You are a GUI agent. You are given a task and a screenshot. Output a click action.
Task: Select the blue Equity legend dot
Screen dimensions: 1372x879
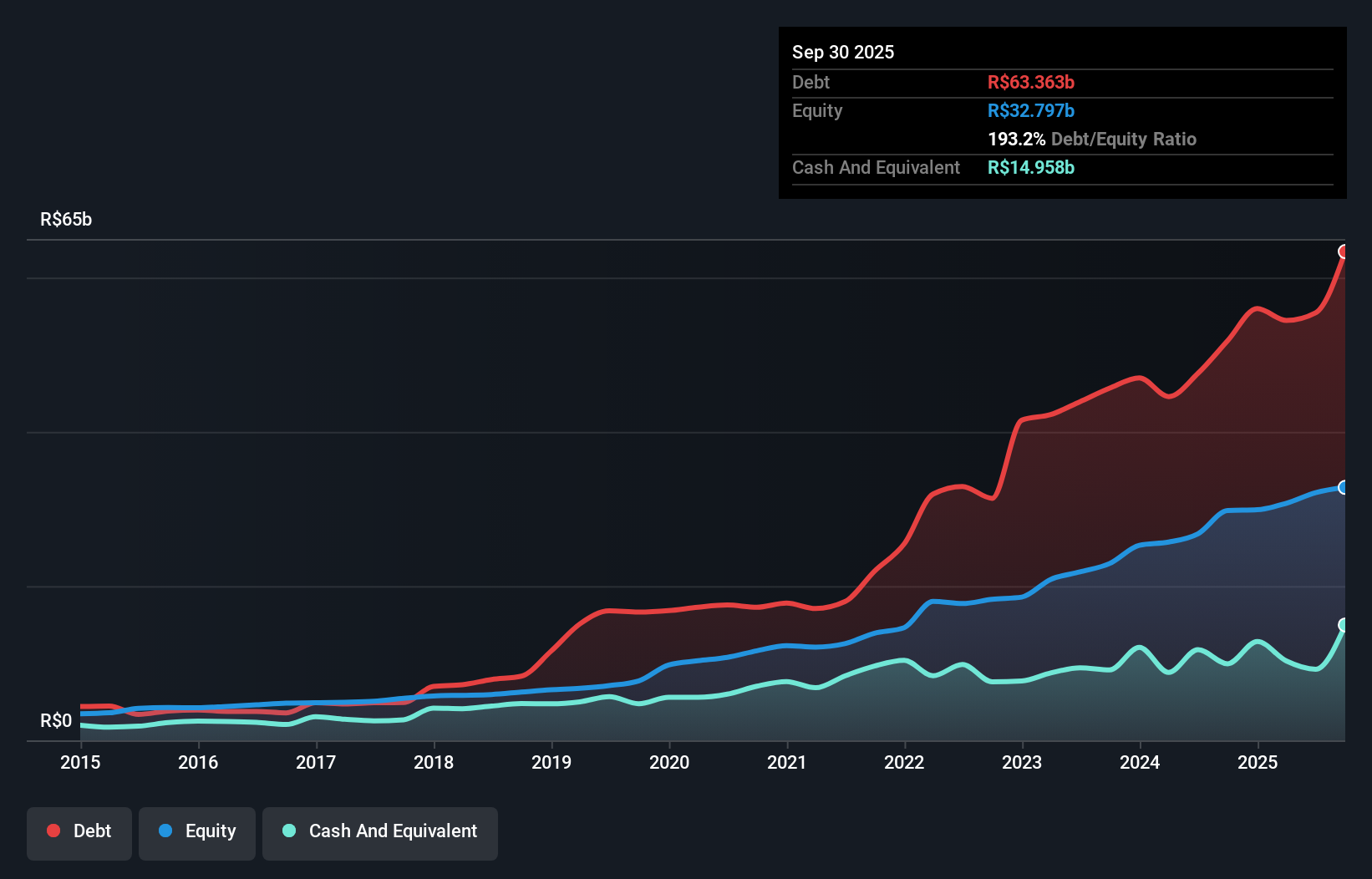(x=166, y=831)
